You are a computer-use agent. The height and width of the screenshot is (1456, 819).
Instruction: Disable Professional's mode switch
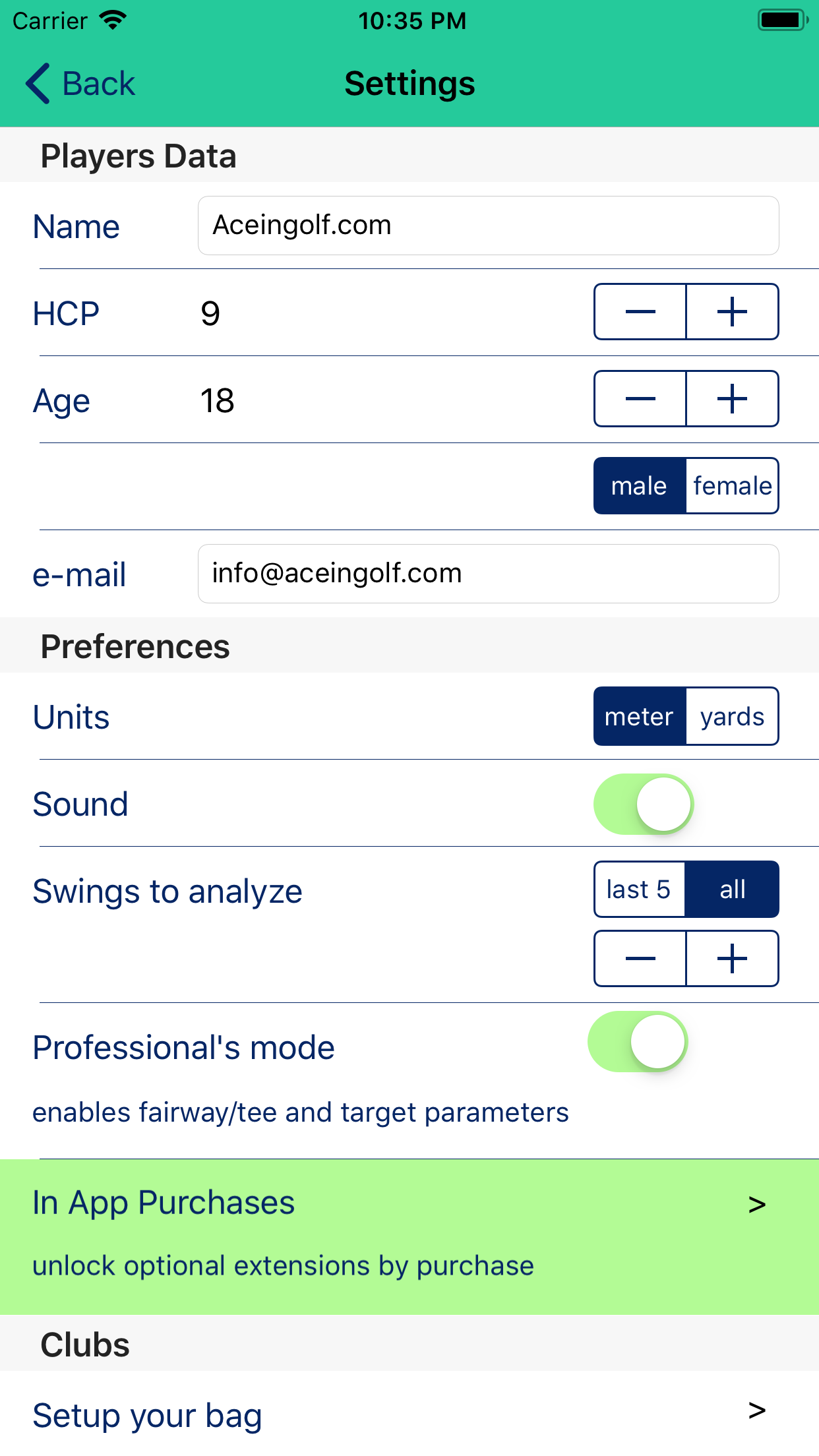coord(637,1041)
